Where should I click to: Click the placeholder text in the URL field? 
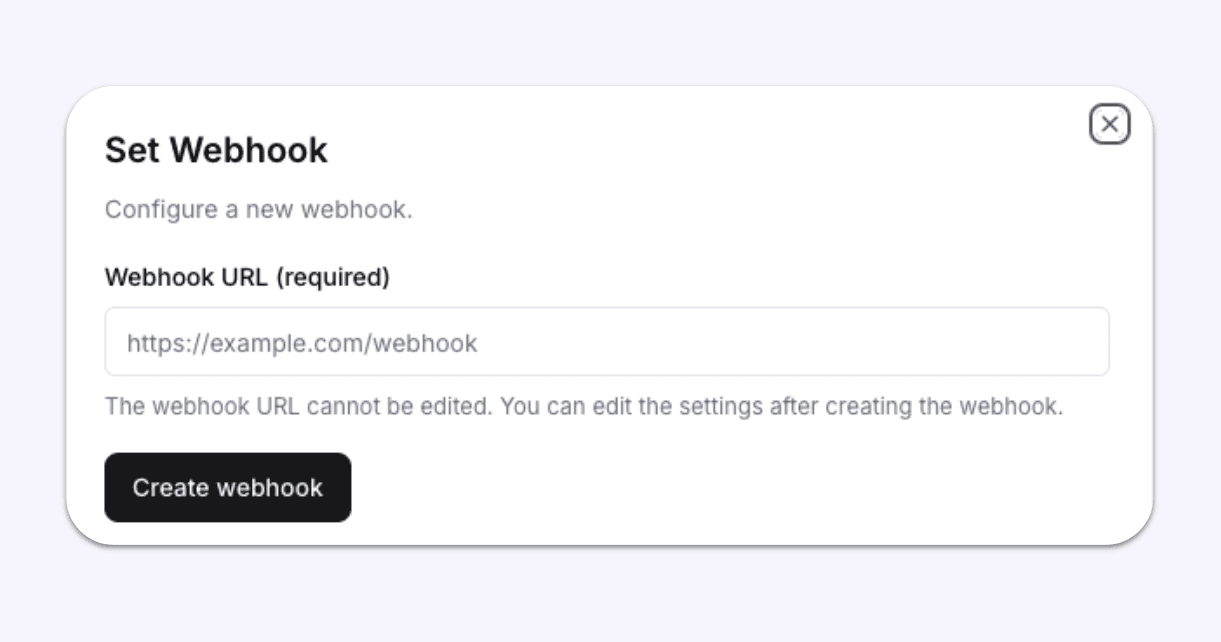pyautogui.click(x=300, y=342)
